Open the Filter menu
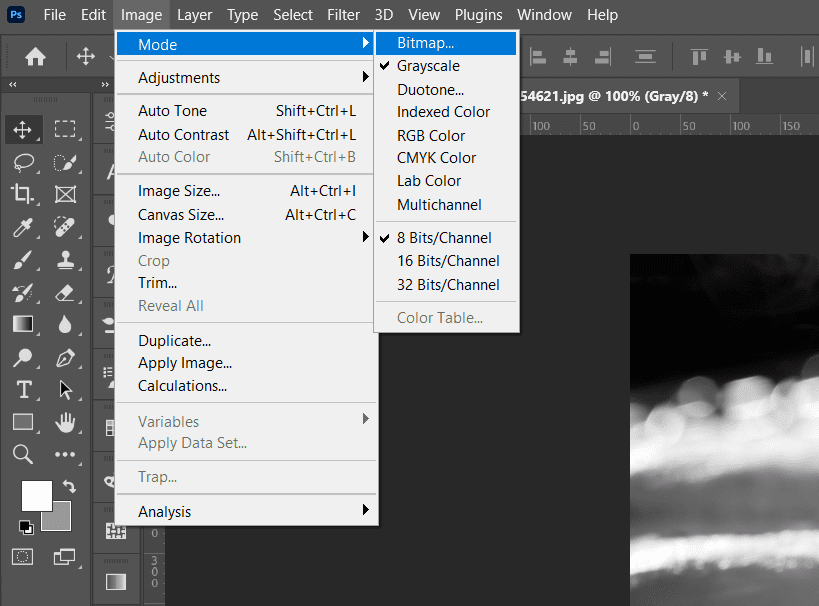This screenshot has height=606, width=819. coord(343,15)
